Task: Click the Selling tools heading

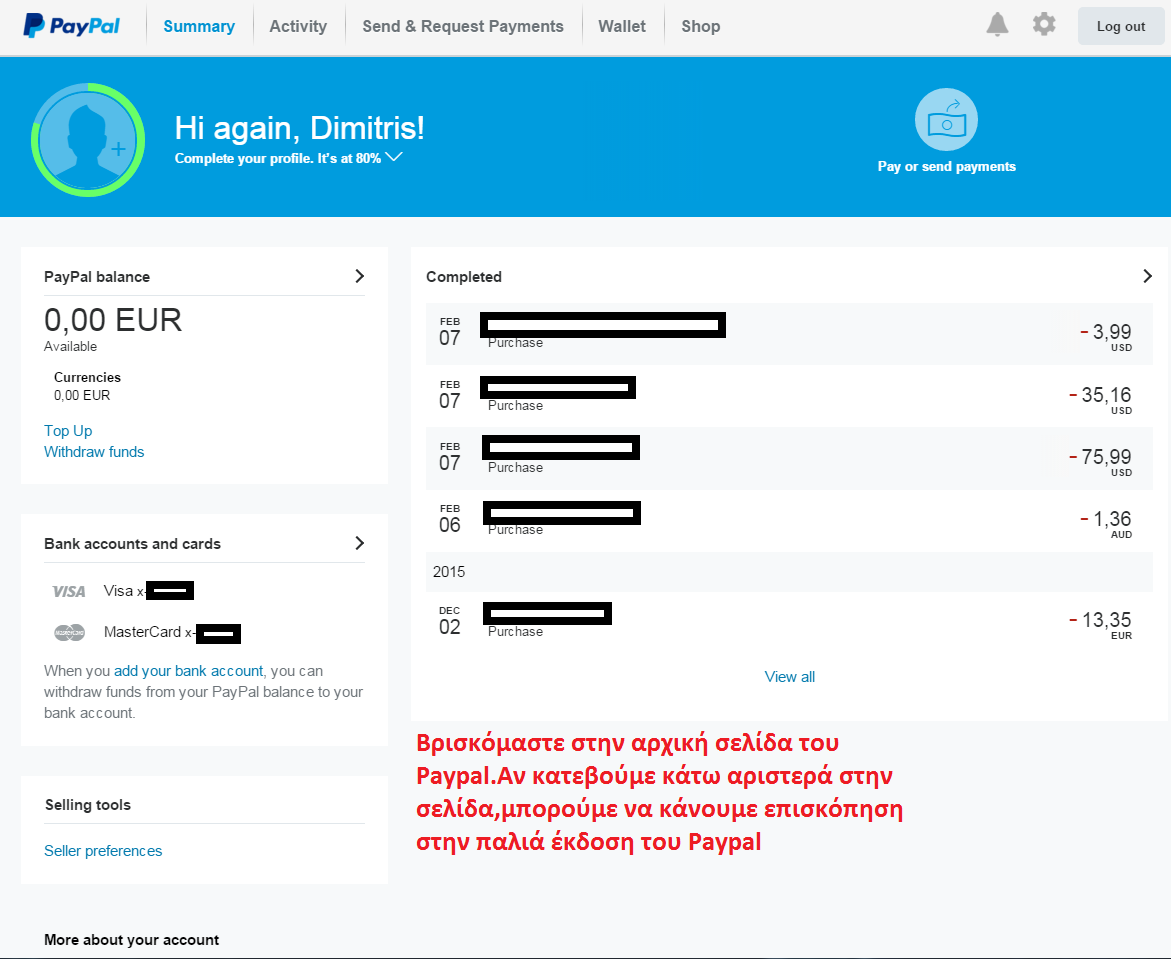Action: [88, 804]
